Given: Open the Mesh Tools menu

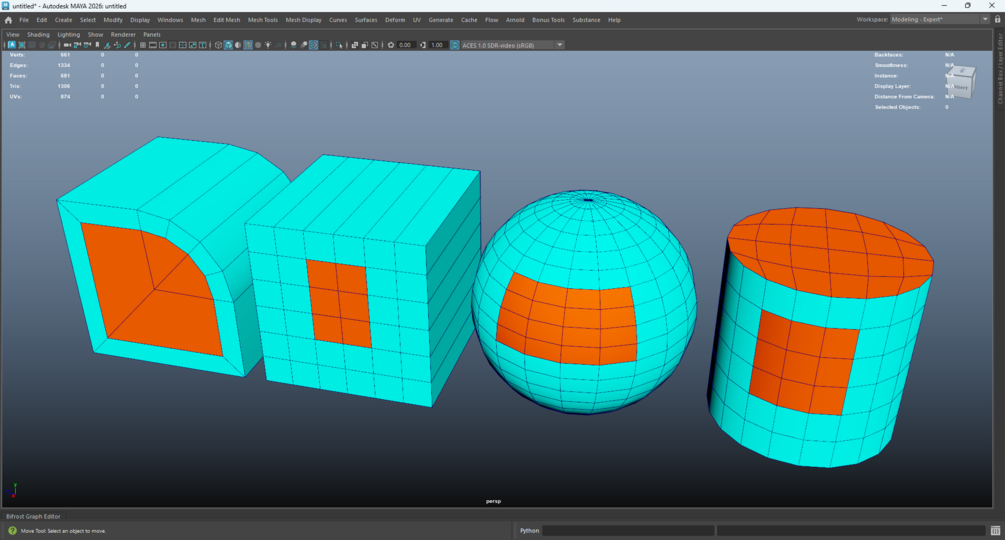Looking at the screenshot, I should [263, 20].
